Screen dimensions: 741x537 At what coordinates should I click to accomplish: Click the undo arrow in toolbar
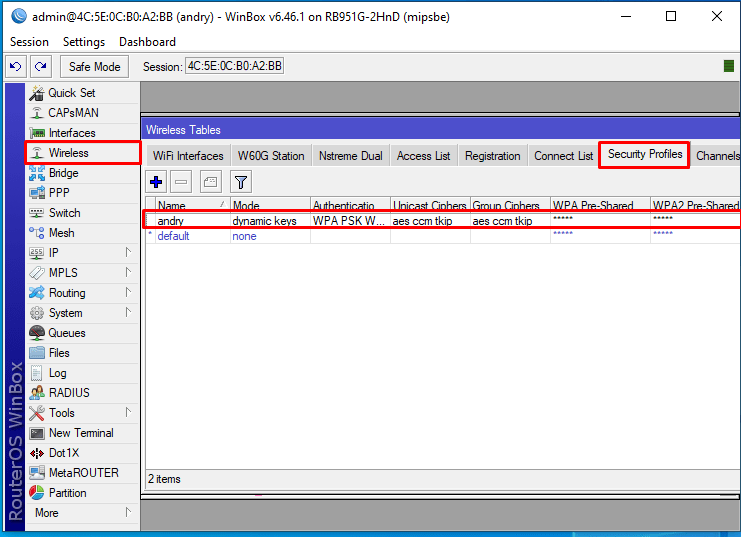pos(15,67)
